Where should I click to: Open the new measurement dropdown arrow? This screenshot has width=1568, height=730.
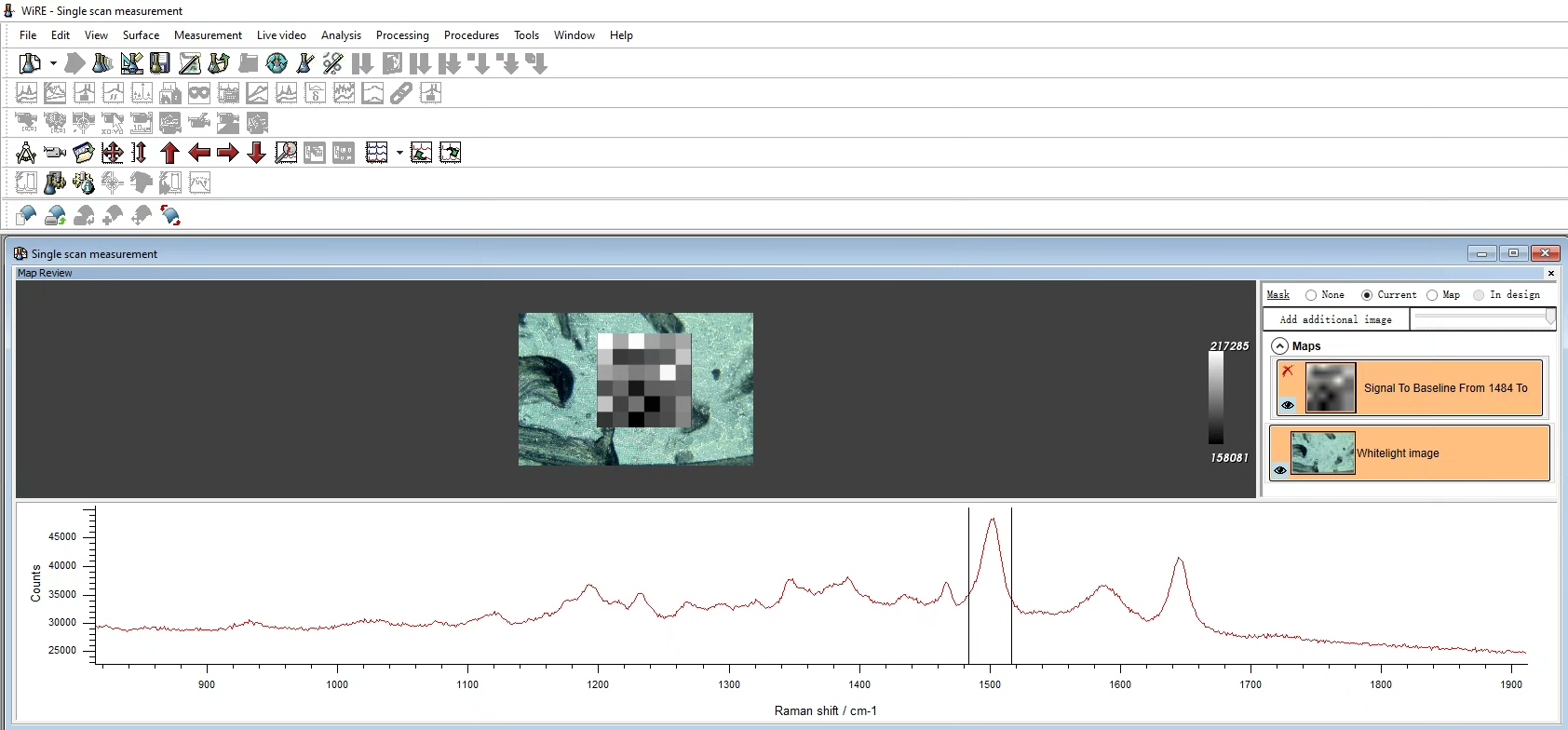coord(53,63)
